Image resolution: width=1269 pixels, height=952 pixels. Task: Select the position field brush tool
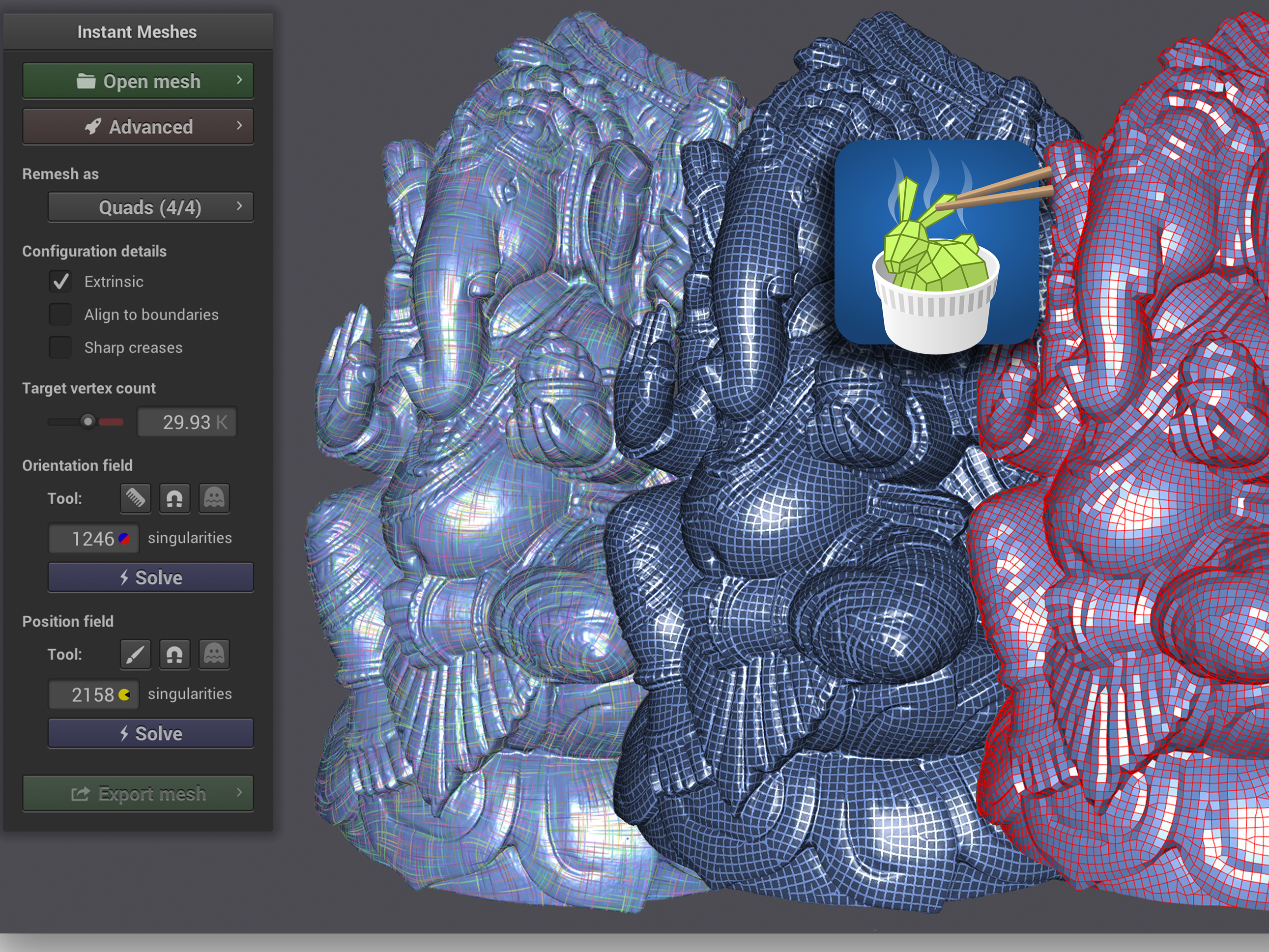tap(135, 654)
